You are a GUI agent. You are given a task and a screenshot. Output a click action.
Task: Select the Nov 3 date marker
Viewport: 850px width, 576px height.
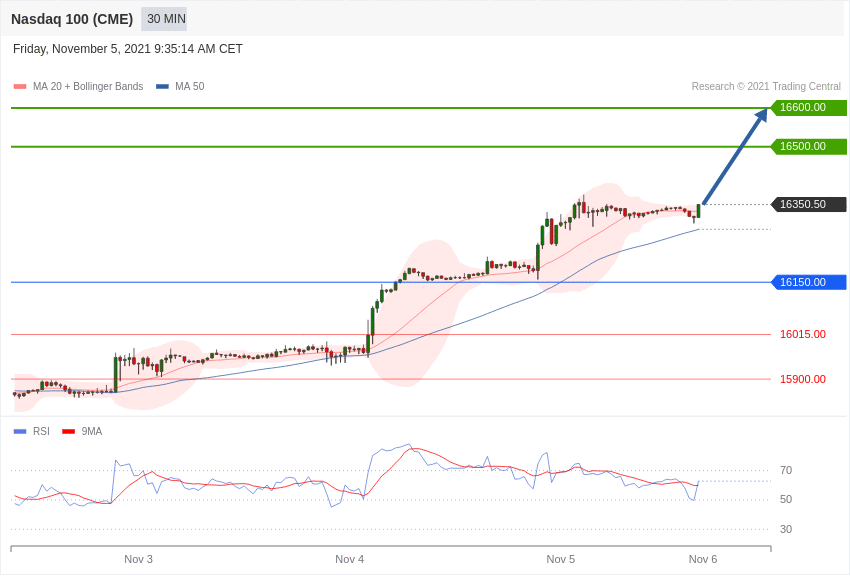point(138,560)
